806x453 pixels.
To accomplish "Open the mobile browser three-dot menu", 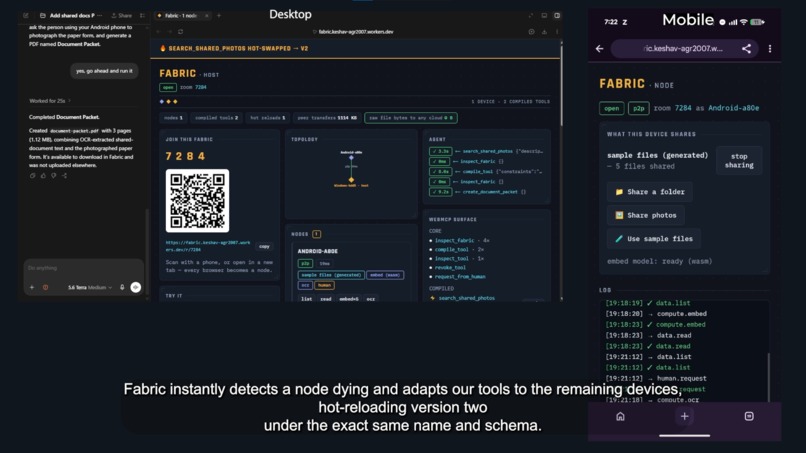I will click(x=770, y=49).
